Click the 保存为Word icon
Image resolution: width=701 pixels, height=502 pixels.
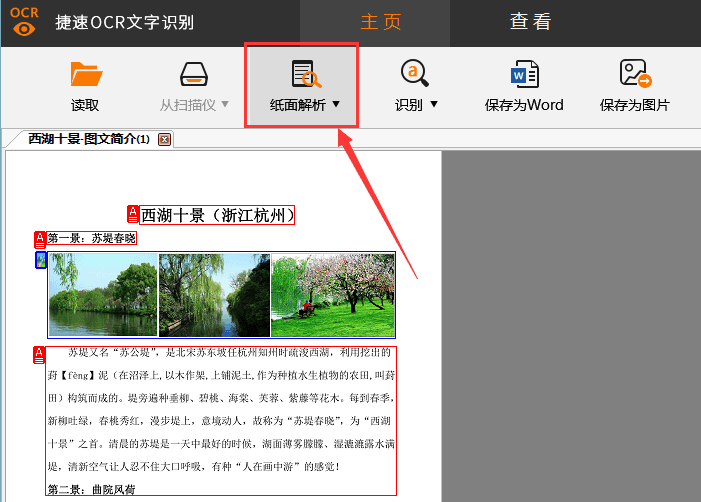pyautogui.click(x=525, y=75)
